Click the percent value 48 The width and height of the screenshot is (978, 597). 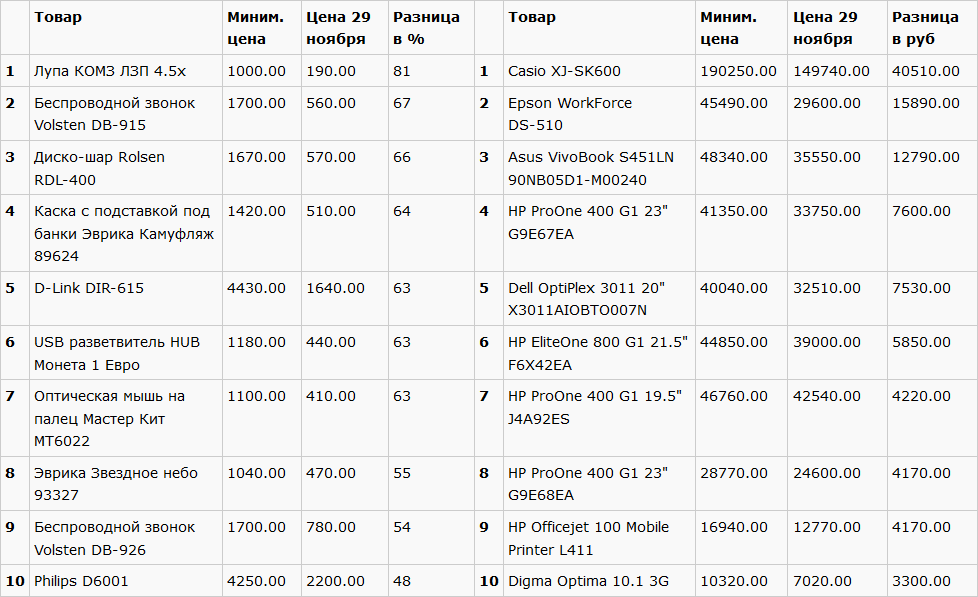402,581
